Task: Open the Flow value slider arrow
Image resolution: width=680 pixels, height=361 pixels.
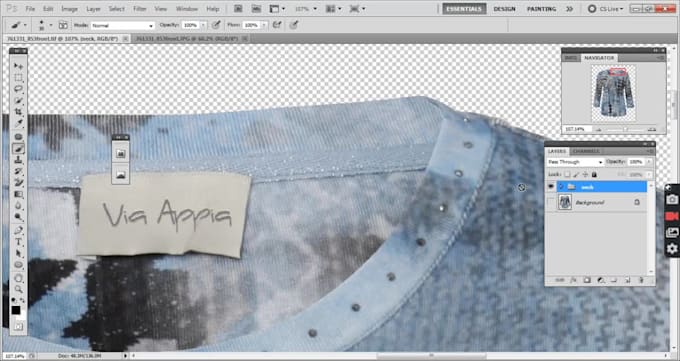Action: click(x=264, y=25)
